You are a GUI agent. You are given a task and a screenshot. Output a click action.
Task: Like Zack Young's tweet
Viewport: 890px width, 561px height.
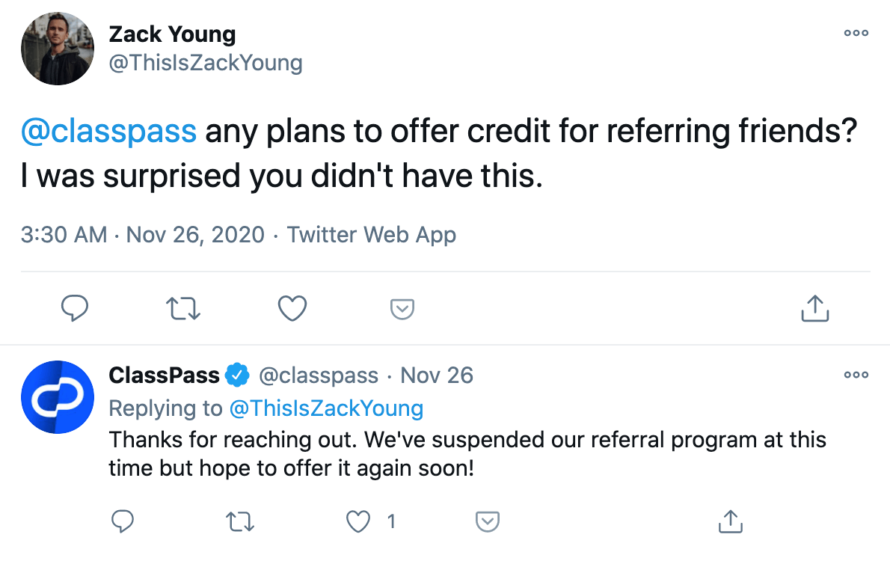(292, 309)
